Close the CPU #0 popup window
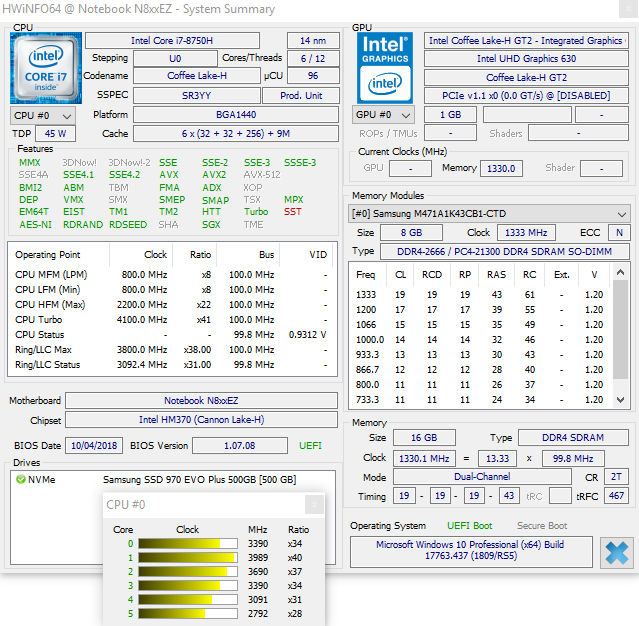The height and width of the screenshot is (626, 639). point(314,505)
